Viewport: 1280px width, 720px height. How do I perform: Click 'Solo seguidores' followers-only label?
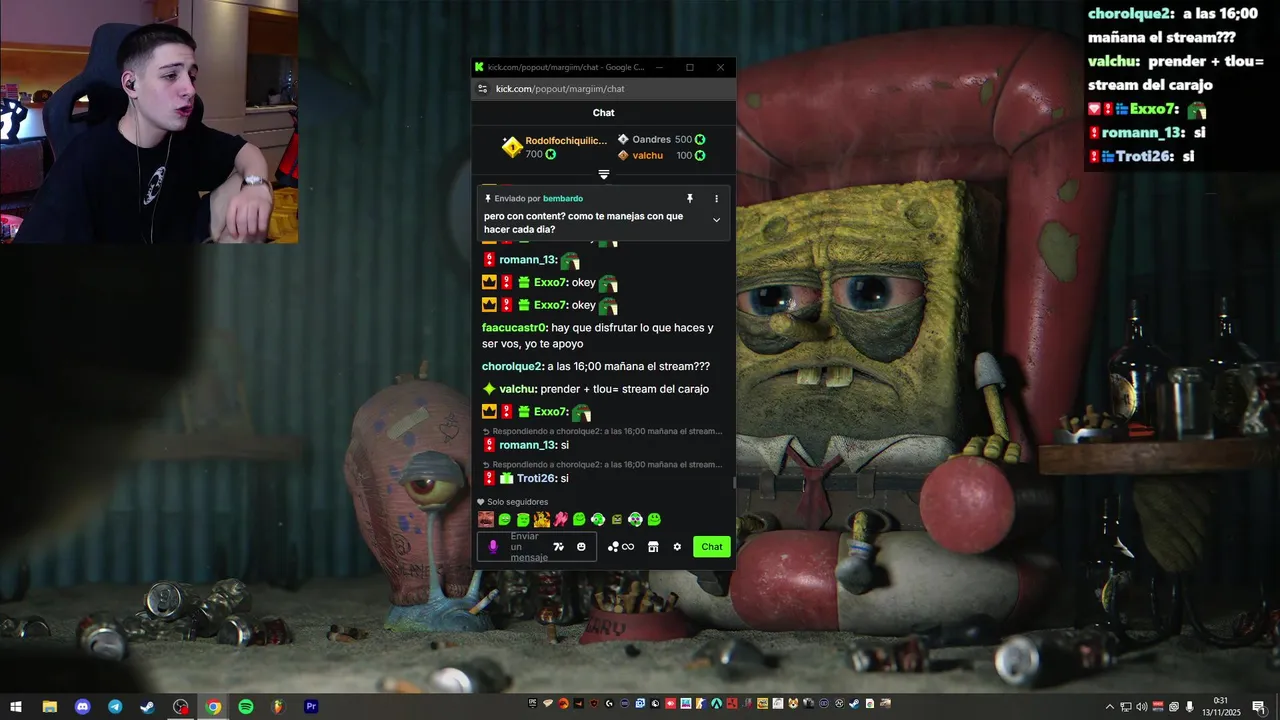pos(517,502)
